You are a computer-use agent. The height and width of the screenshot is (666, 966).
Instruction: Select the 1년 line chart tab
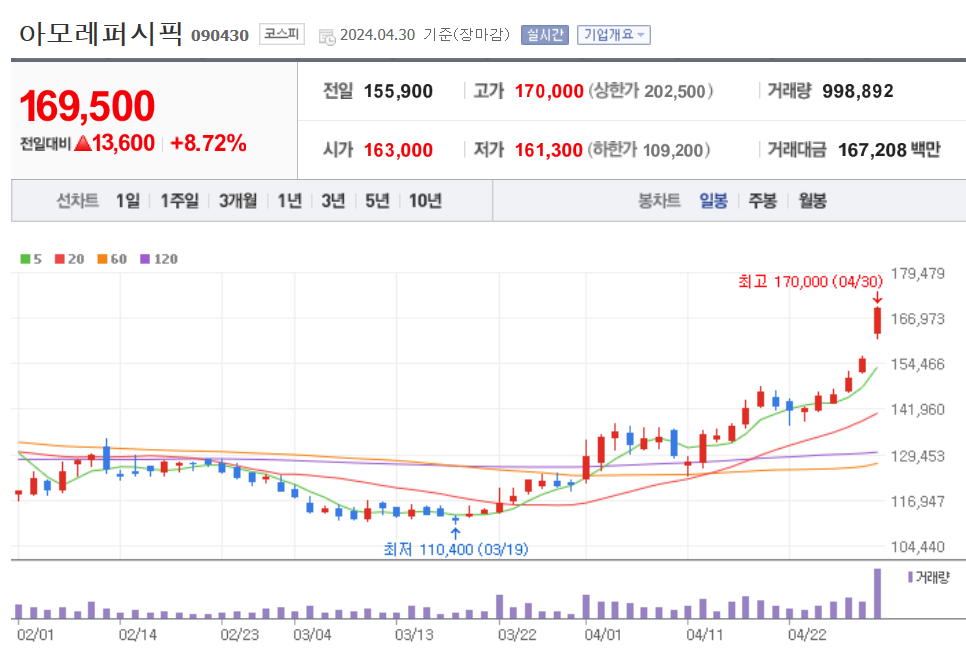(290, 201)
